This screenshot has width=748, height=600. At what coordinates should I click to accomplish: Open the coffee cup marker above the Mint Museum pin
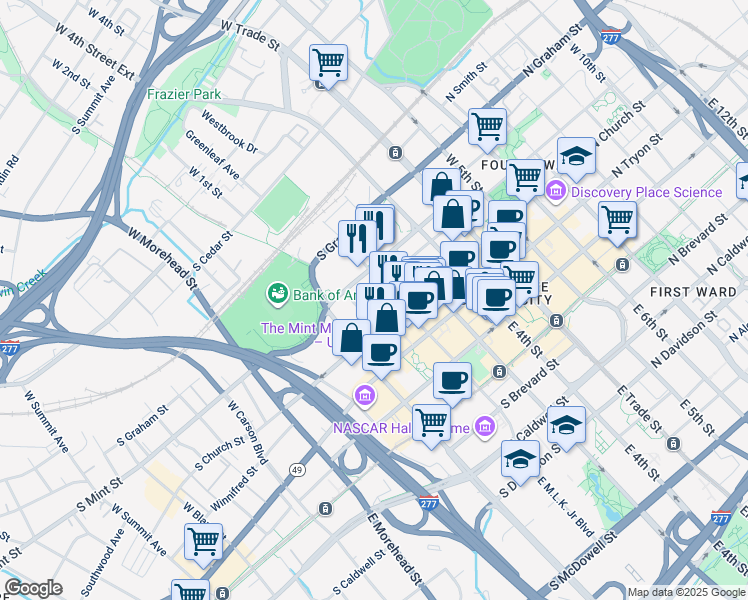tap(382, 354)
